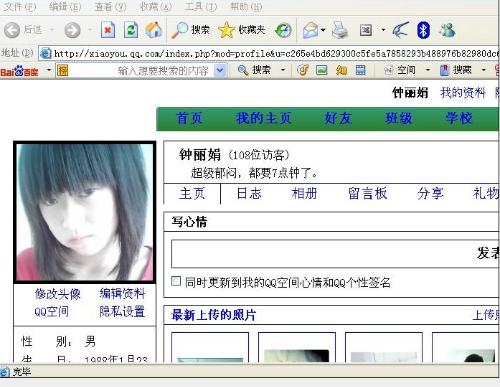Open 好友 in navigation bar
Viewport: 500px width, 387px height.
coord(338,118)
